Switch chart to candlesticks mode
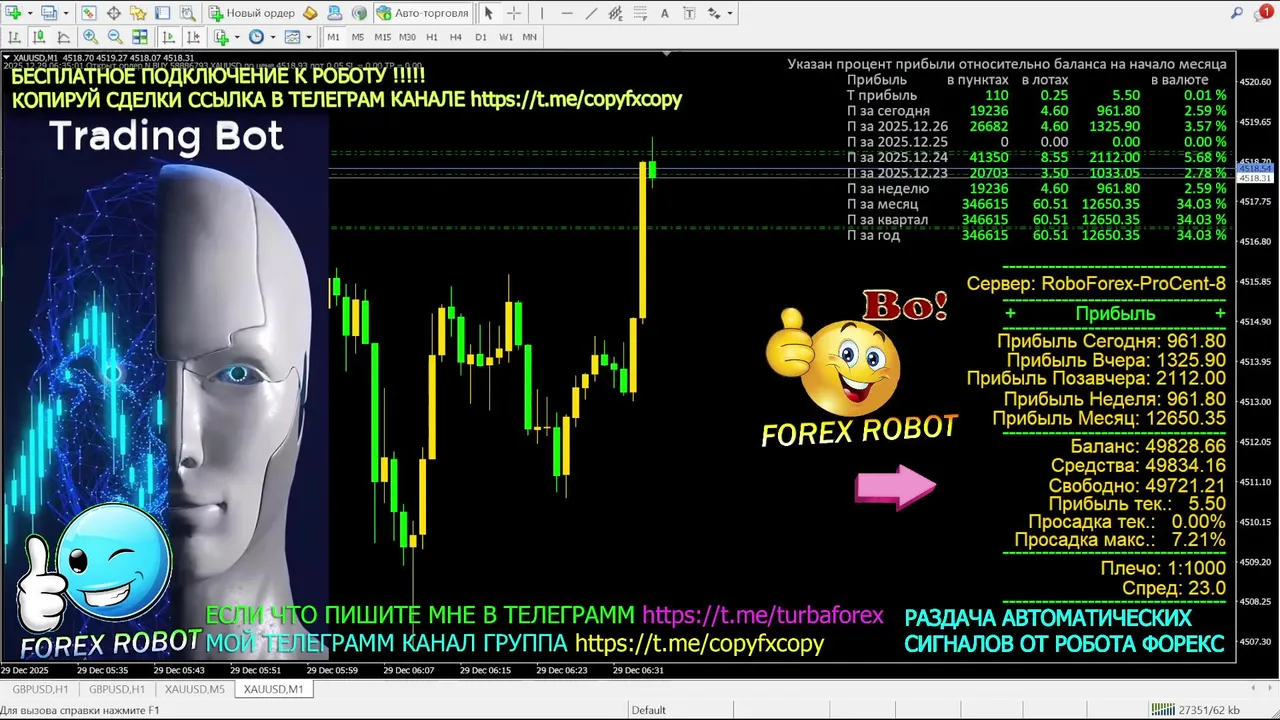This screenshot has width=1280, height=720. coord(39,37)
